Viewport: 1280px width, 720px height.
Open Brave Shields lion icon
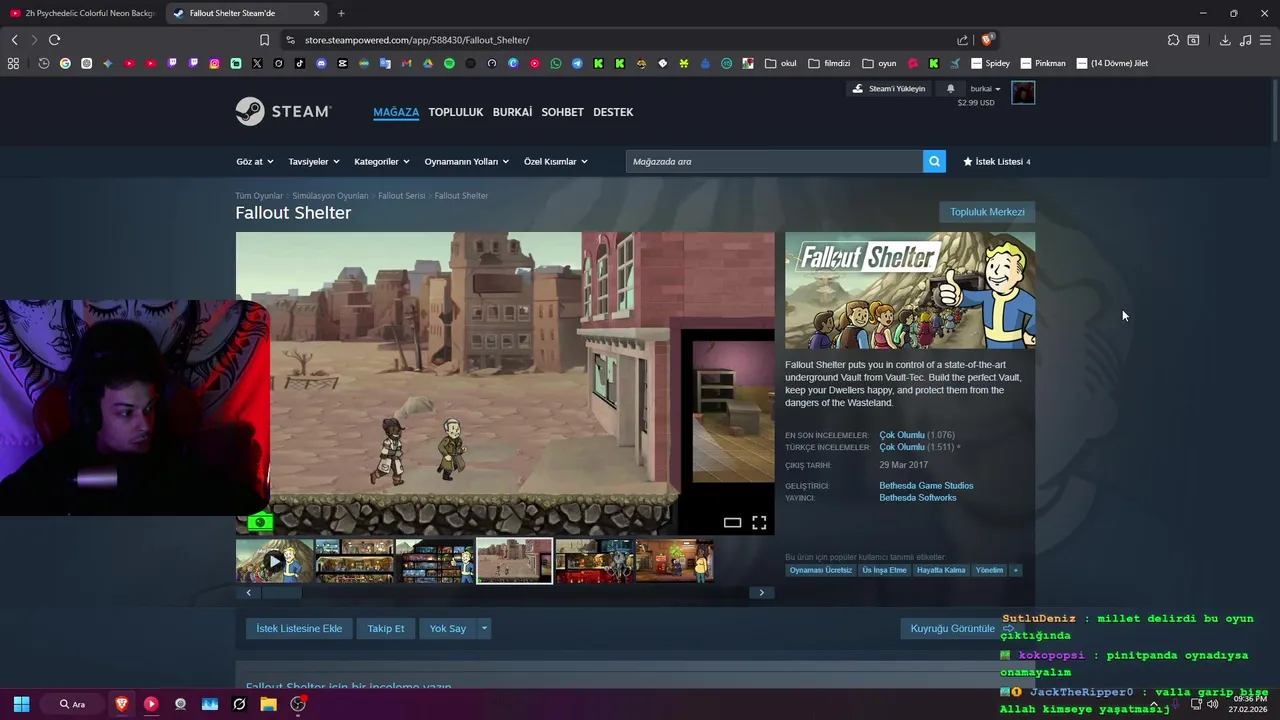point(987,40)
